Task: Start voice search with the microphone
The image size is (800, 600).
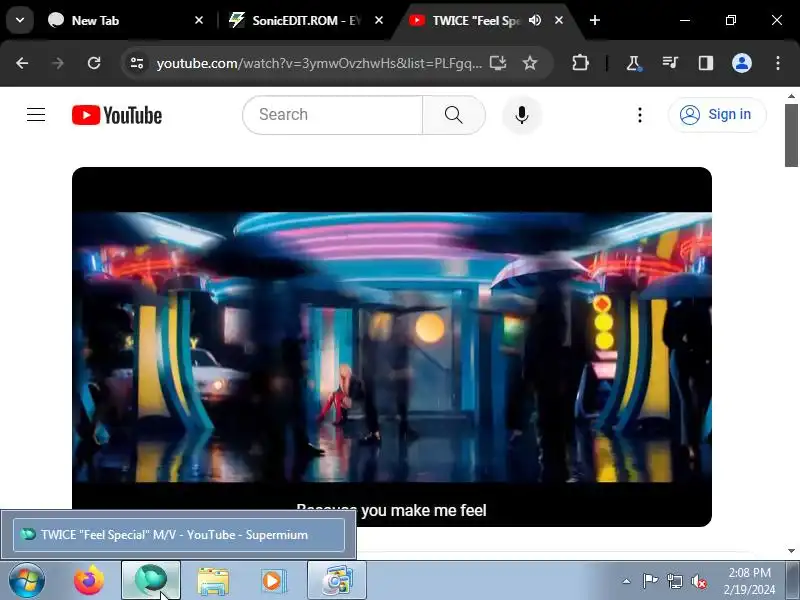Action: 521,115
